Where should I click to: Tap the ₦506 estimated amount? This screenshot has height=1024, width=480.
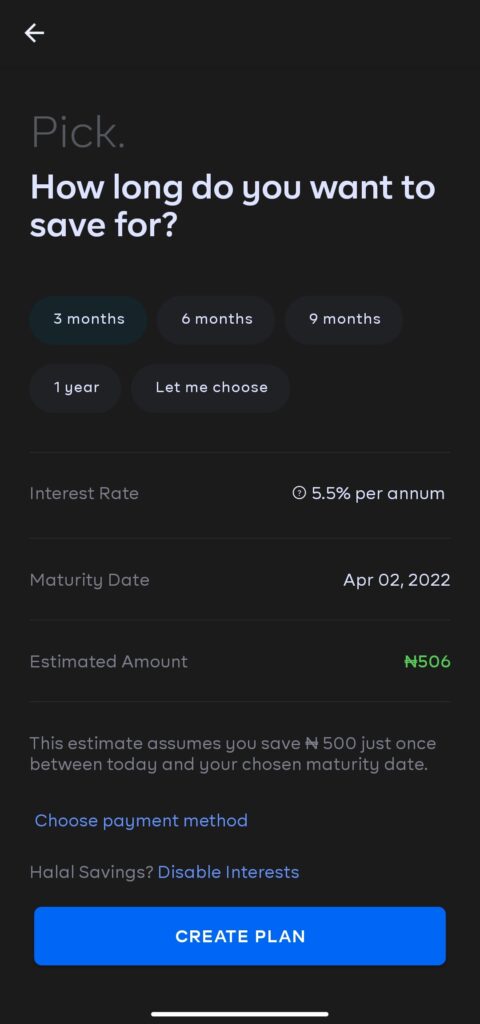[x=427, y=662]
